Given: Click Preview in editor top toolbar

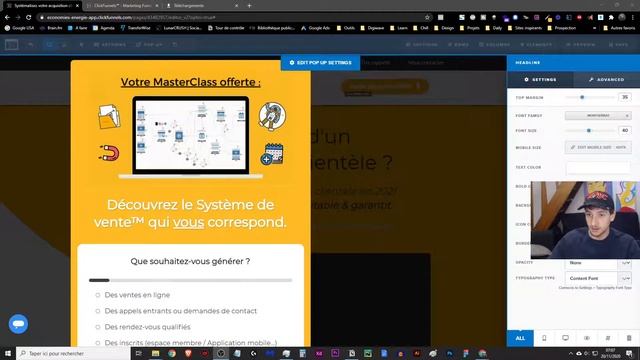Looking at the screenshot, I should (581, 44).
